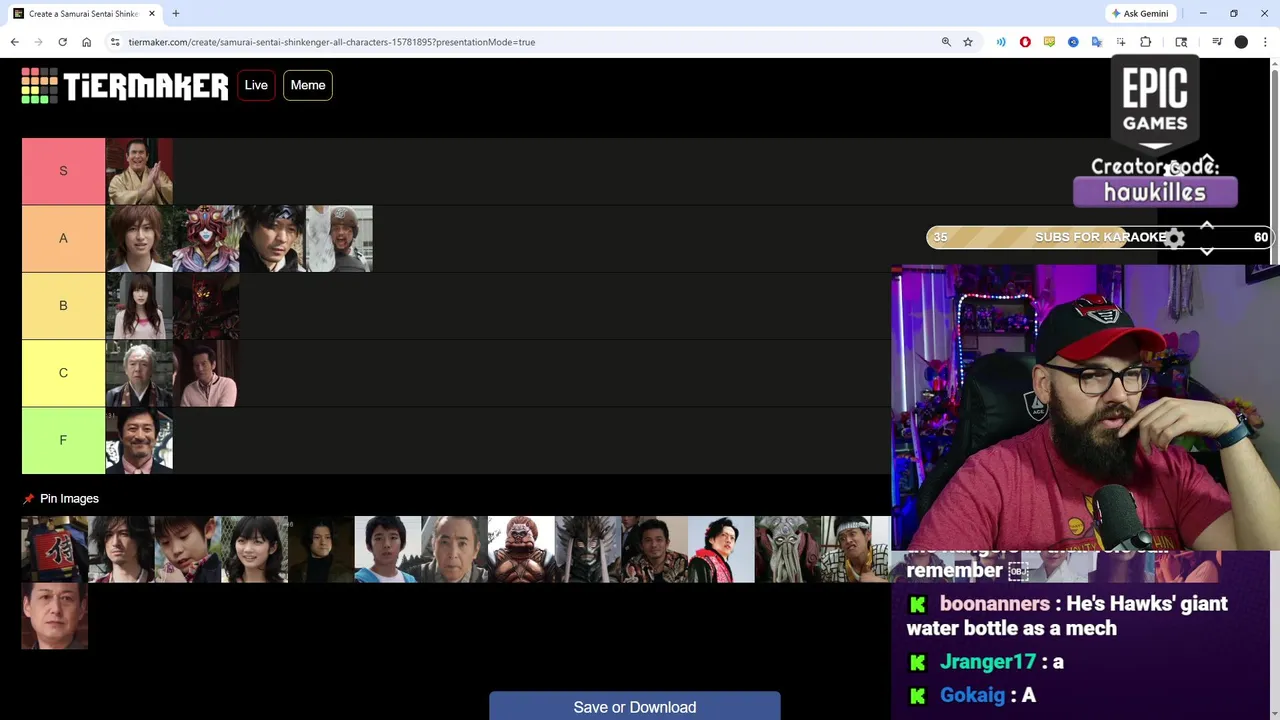Pick the brown muscular monster image in pool
The width and height of the screenshot is (1280, 720).
(521, 549)
